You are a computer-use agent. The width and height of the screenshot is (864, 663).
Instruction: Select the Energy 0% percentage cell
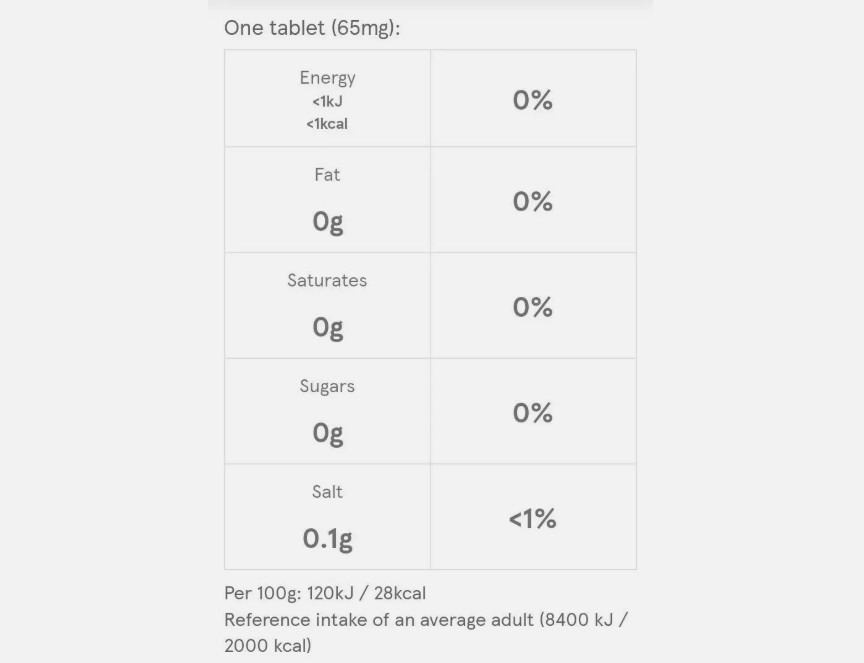[x=532, y=100]
